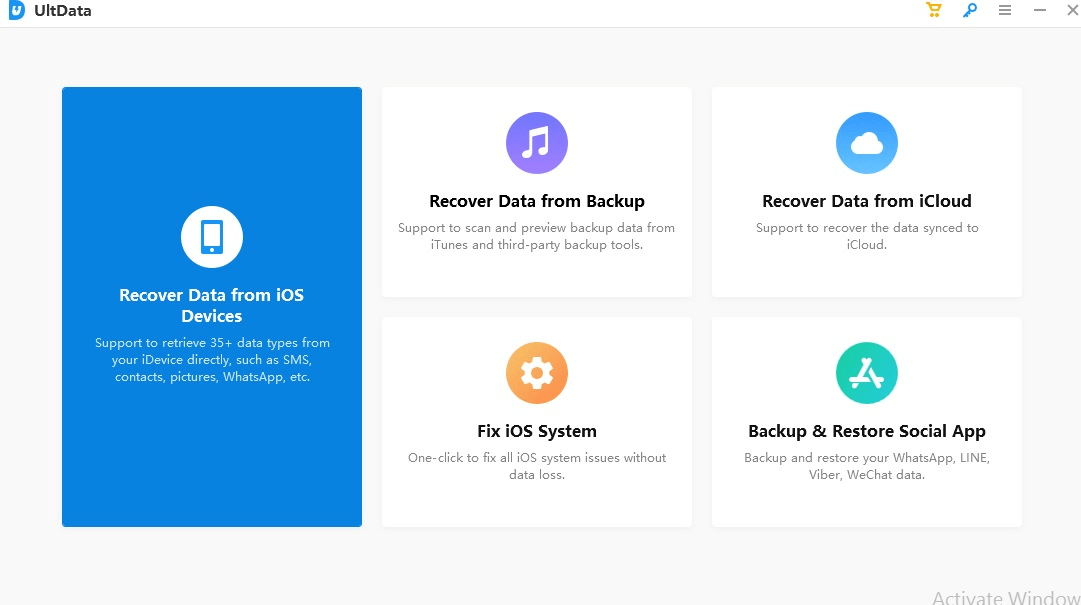Click the UltData logo icon
This screenshot has width=1081, height=605.
click(x=17, y=10)
